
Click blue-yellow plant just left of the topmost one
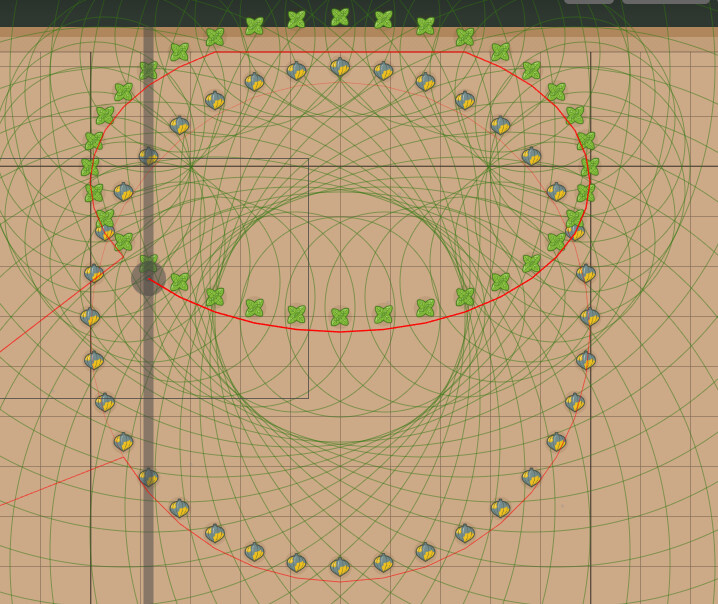[x=297, y=71]
